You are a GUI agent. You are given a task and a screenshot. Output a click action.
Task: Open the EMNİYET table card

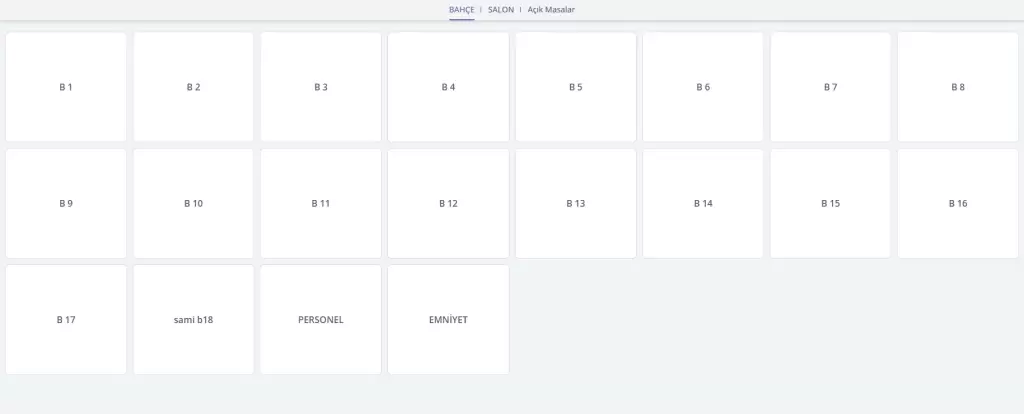(448, 319)
